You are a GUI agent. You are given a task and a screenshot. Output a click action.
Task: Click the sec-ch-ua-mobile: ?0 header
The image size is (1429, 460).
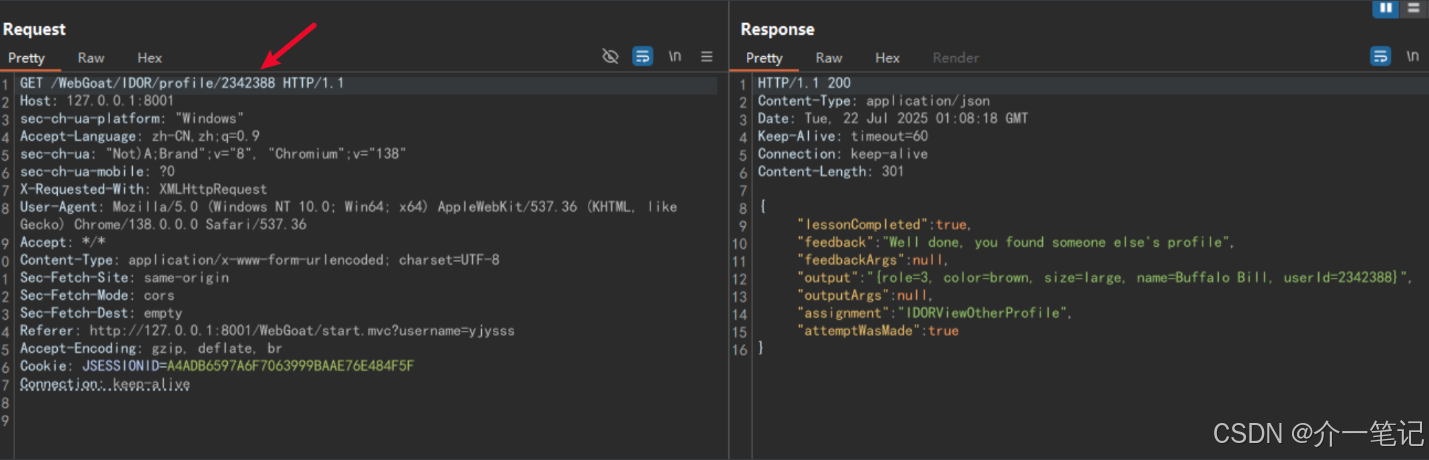coord(97,172)
